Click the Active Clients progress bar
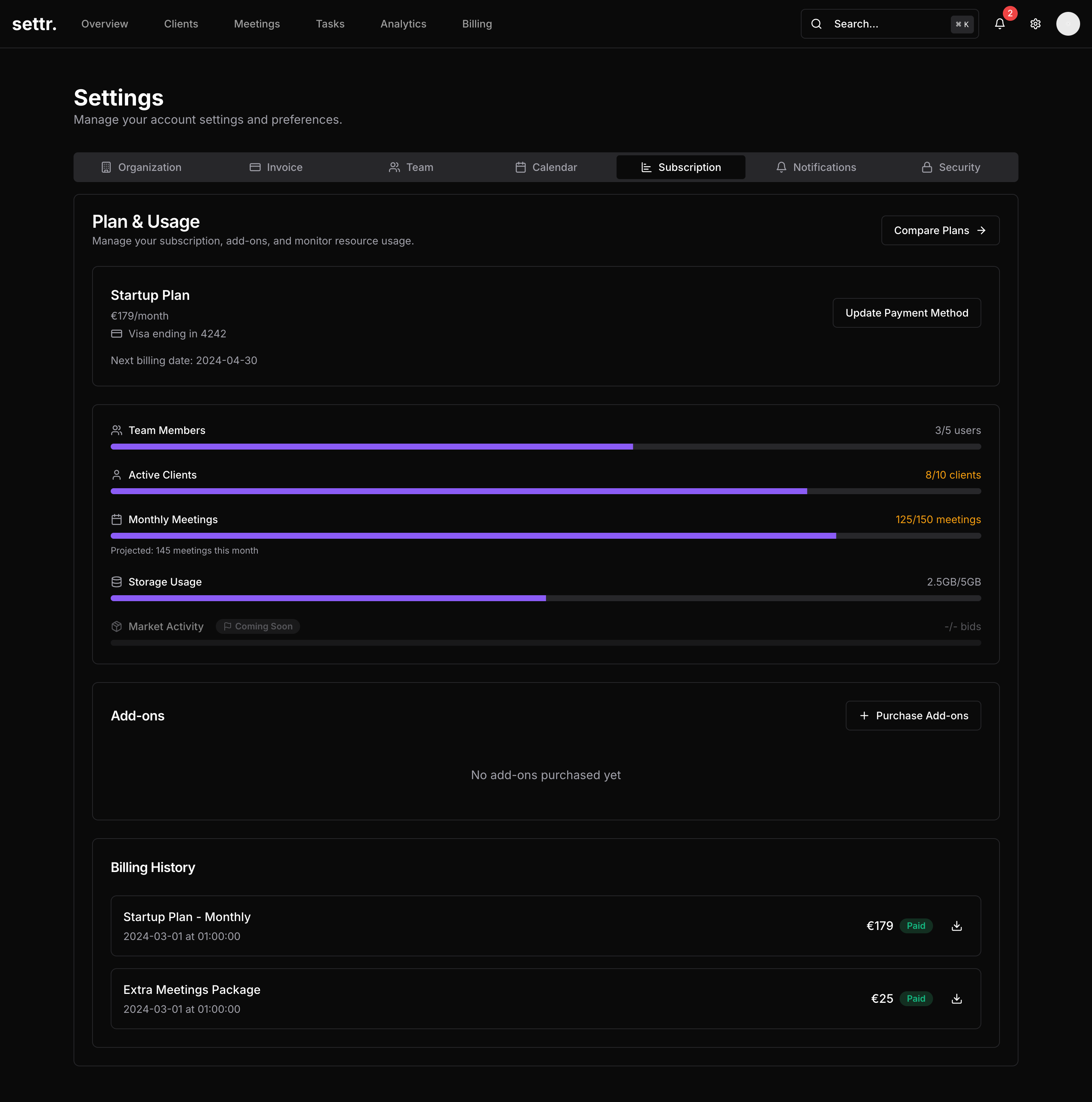 pyautogui.click(x=545, y=491)
